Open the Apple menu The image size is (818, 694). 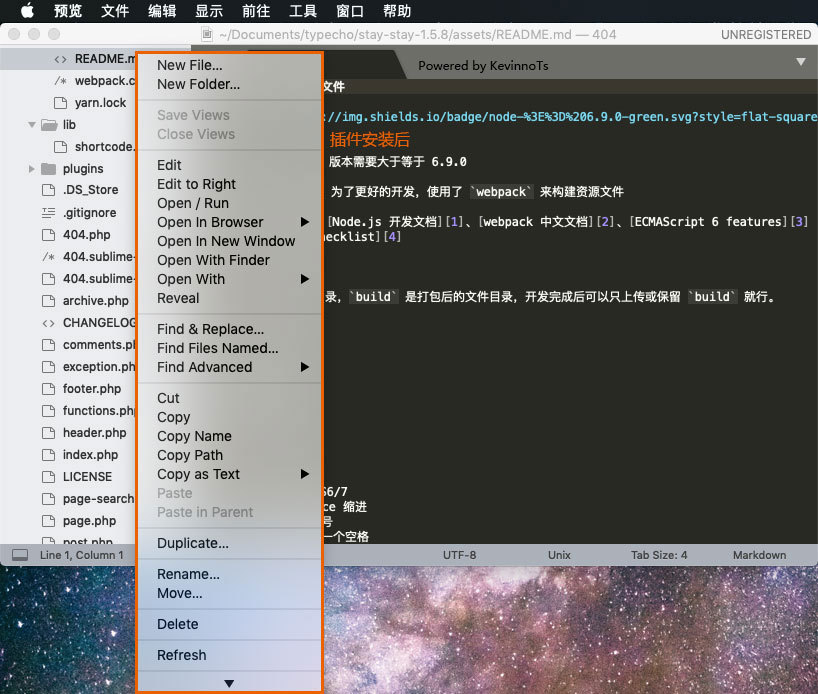[27, 10]
